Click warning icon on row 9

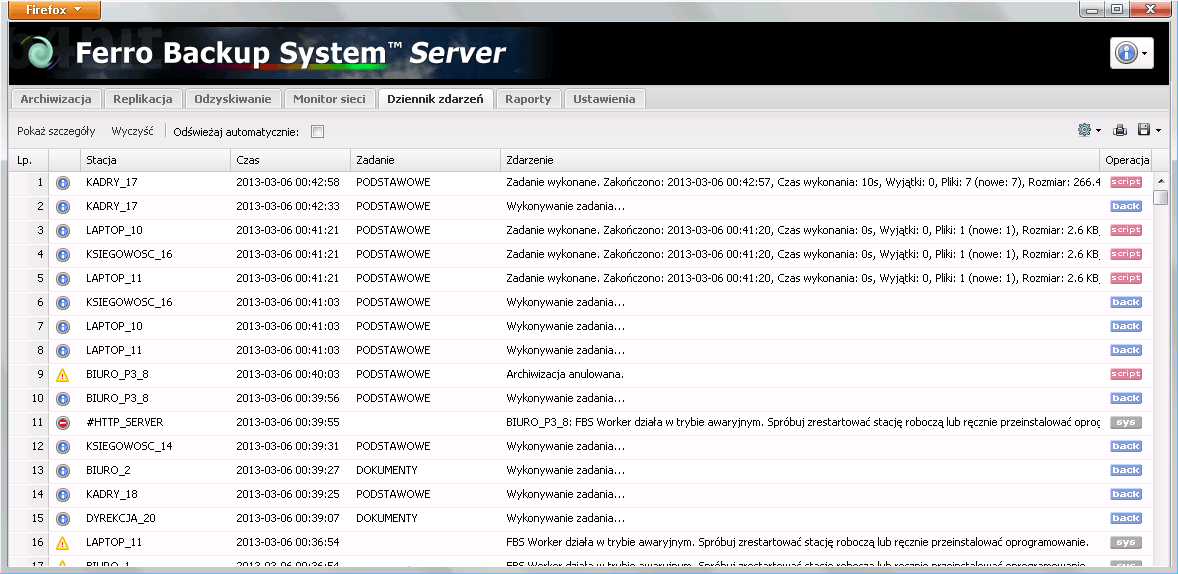point(62,375)
